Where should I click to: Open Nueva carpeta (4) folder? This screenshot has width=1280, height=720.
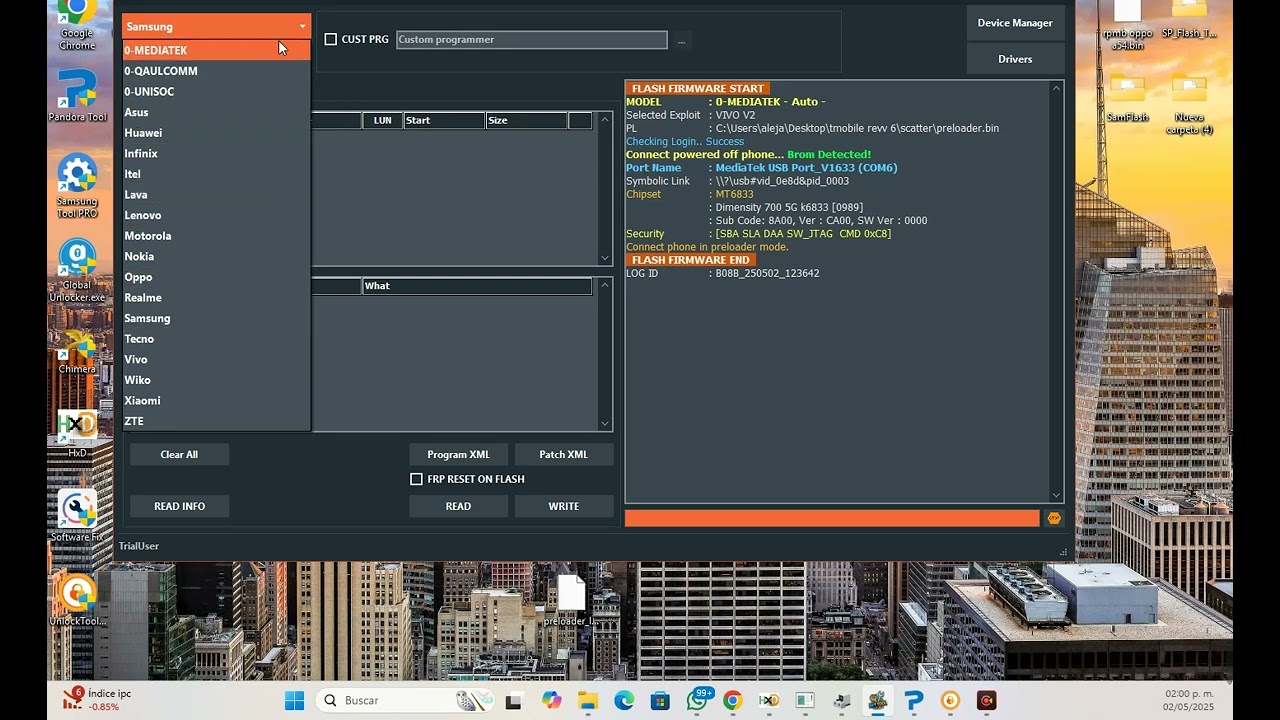(x=1189, y=104)
